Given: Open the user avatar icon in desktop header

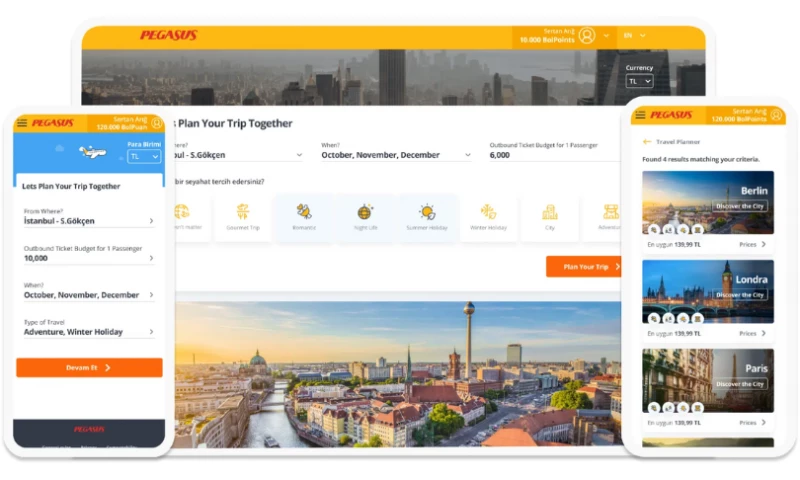Looking at the screenshot, I should pyautogui.click(x=587, y=35).
